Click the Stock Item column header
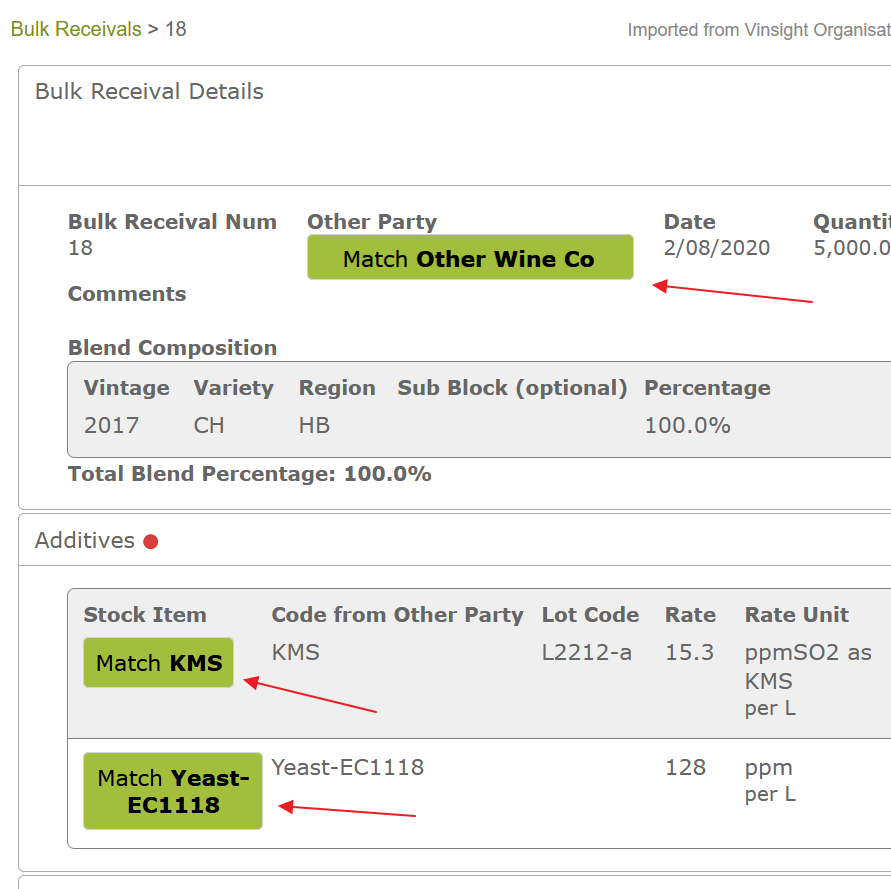This screenshot has width=891, height=889. tap(145, 614)
